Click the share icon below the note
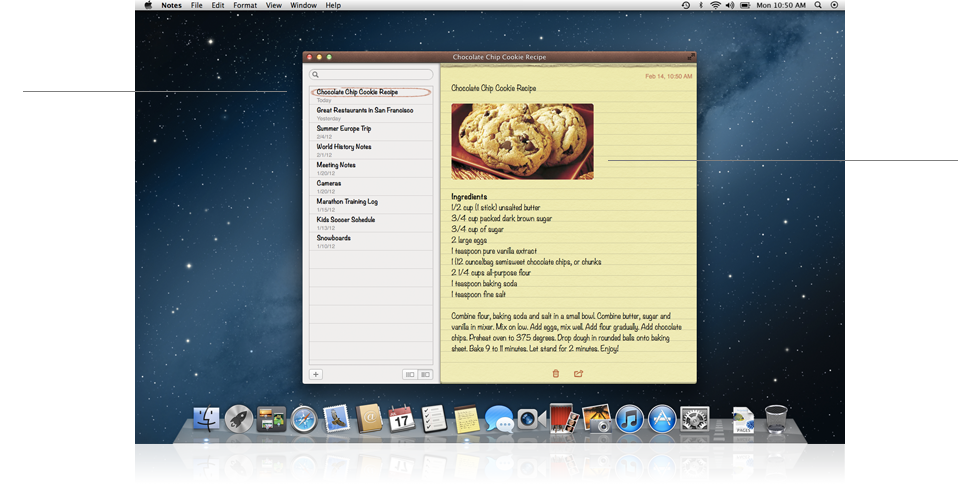This screenshot has height=484, width=980. [578, 374]
